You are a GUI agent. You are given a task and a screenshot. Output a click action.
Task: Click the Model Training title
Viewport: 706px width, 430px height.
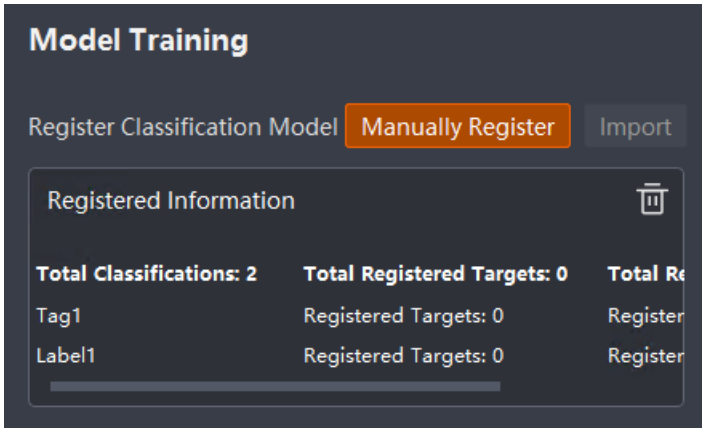point(138,40)
